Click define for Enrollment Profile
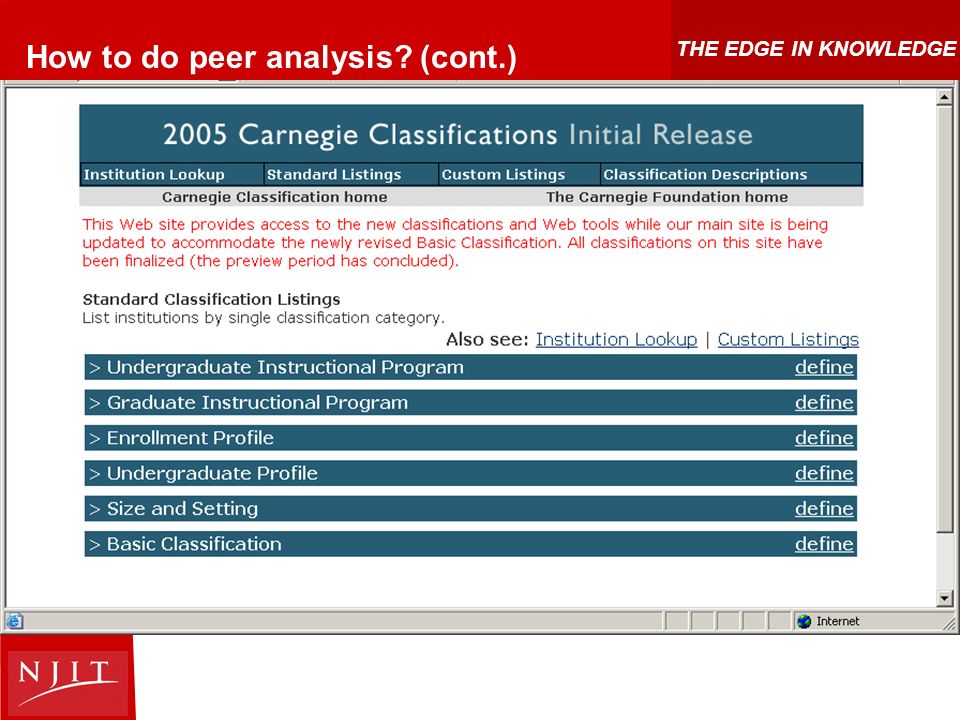This screenshot has width=960, height=720. [824, 438]
